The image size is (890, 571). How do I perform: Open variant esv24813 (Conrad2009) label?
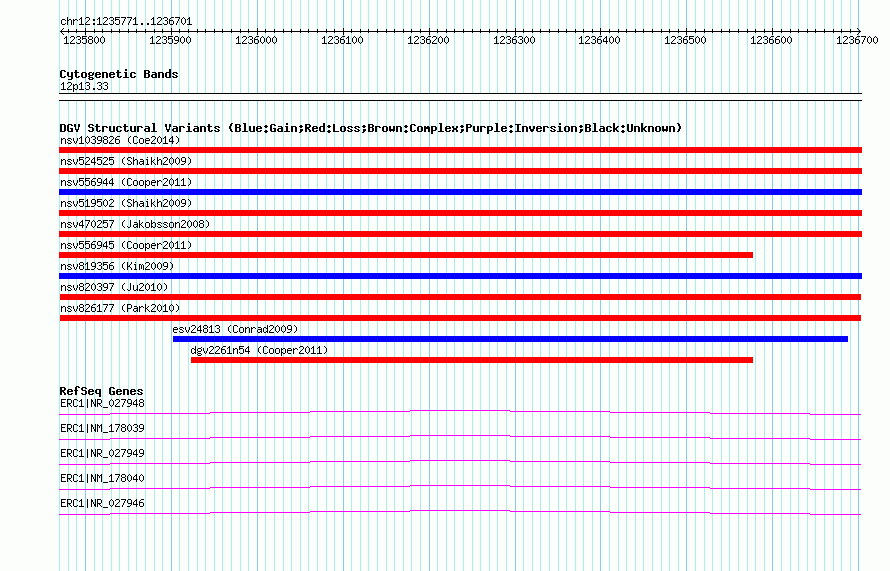coord(235,329)
